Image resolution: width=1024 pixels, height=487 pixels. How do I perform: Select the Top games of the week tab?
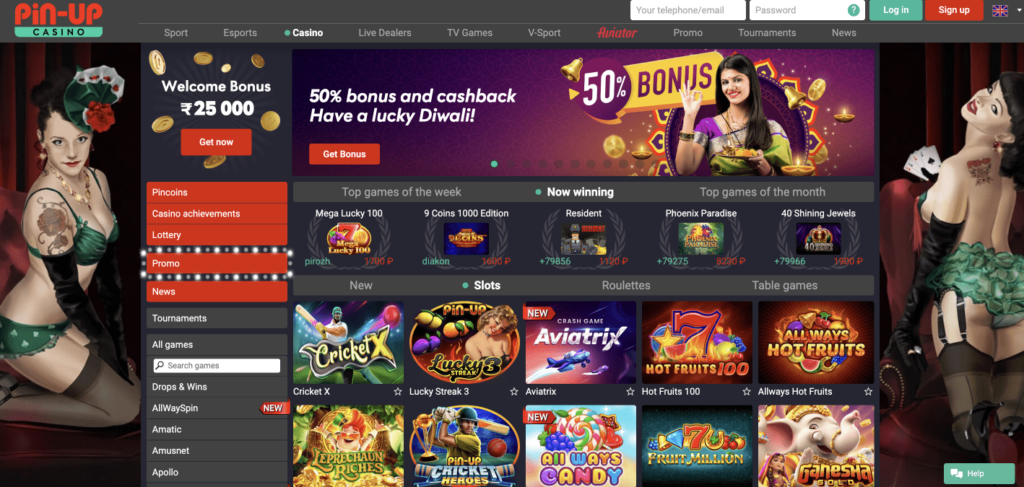(x=402, y=192)
